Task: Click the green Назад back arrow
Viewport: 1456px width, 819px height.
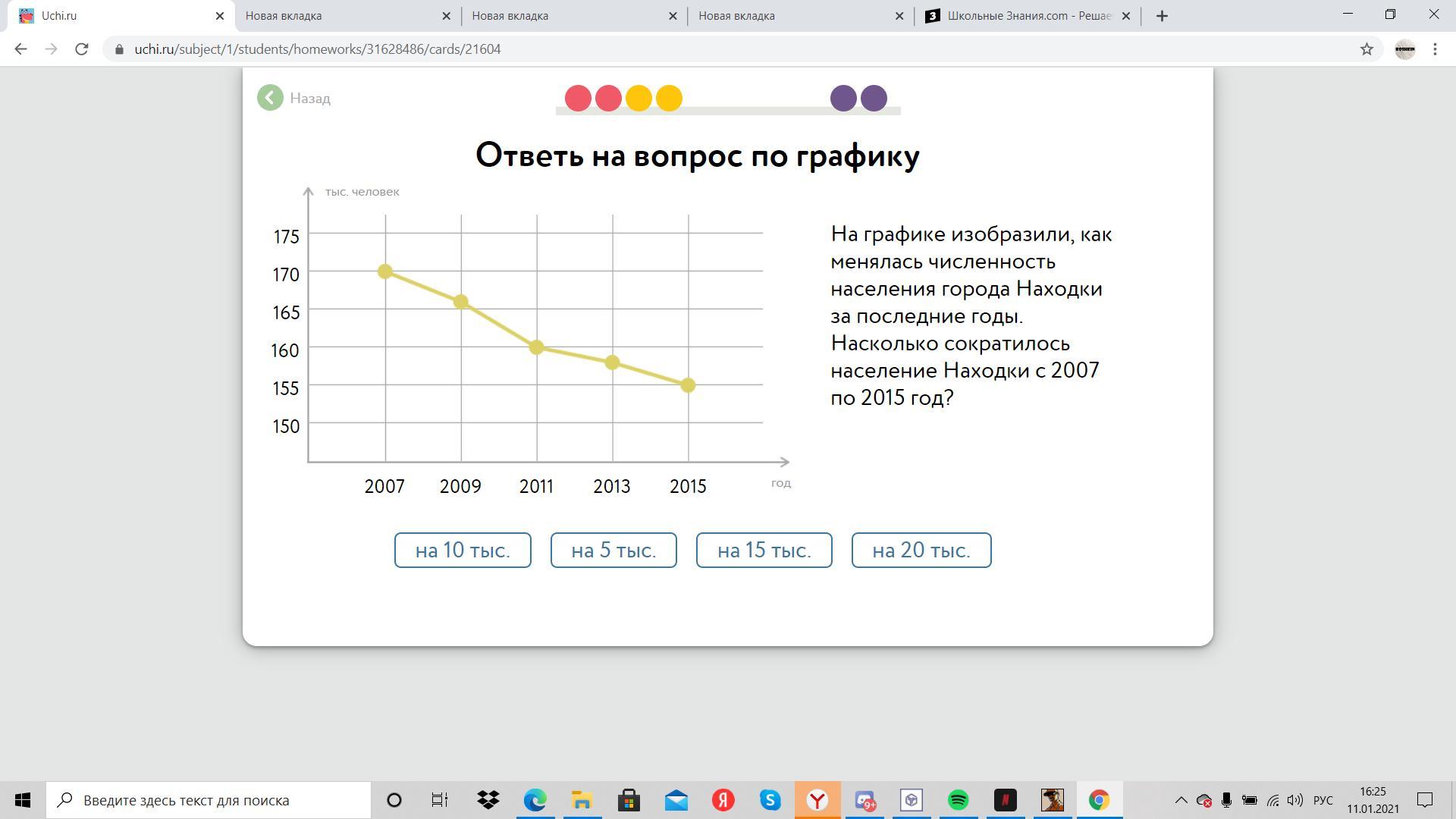Action: [270, 98]
